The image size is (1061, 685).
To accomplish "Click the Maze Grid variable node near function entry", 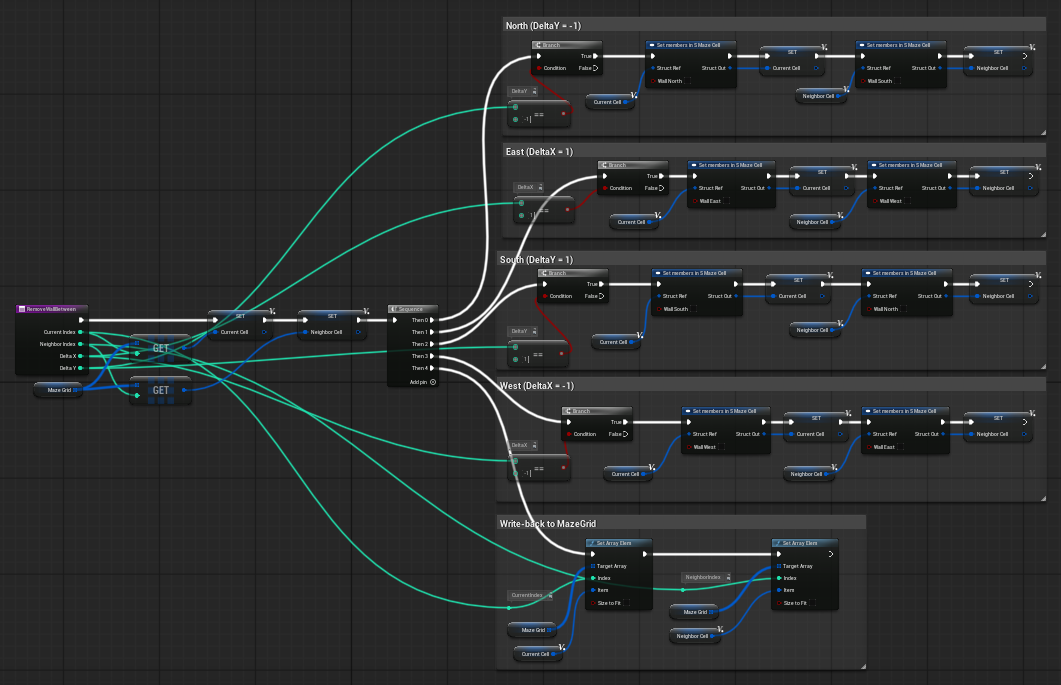I will point(58,390).
